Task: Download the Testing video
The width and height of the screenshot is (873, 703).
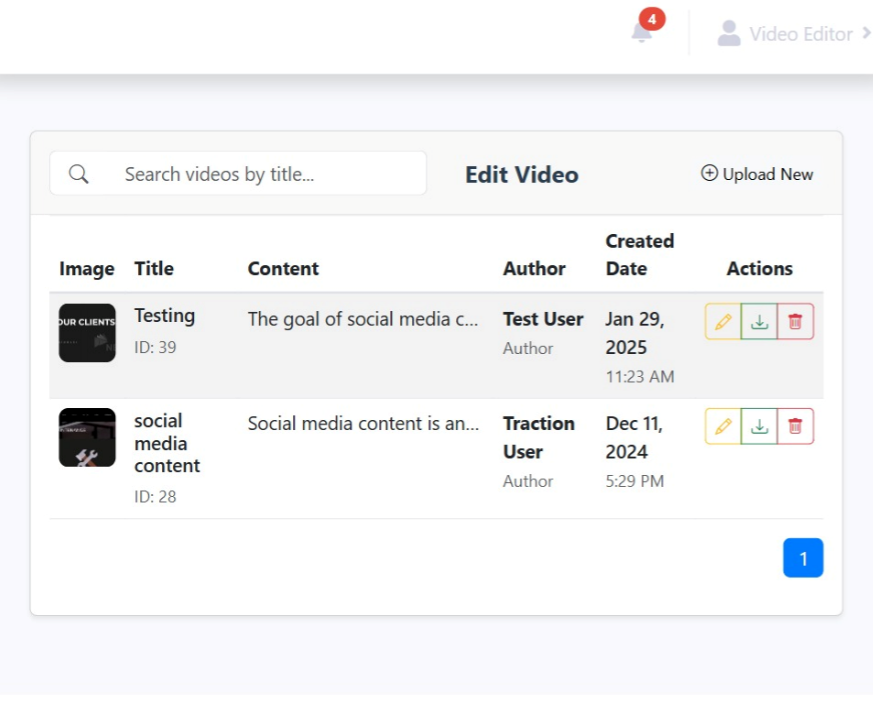Action: [x=759, y=322]
